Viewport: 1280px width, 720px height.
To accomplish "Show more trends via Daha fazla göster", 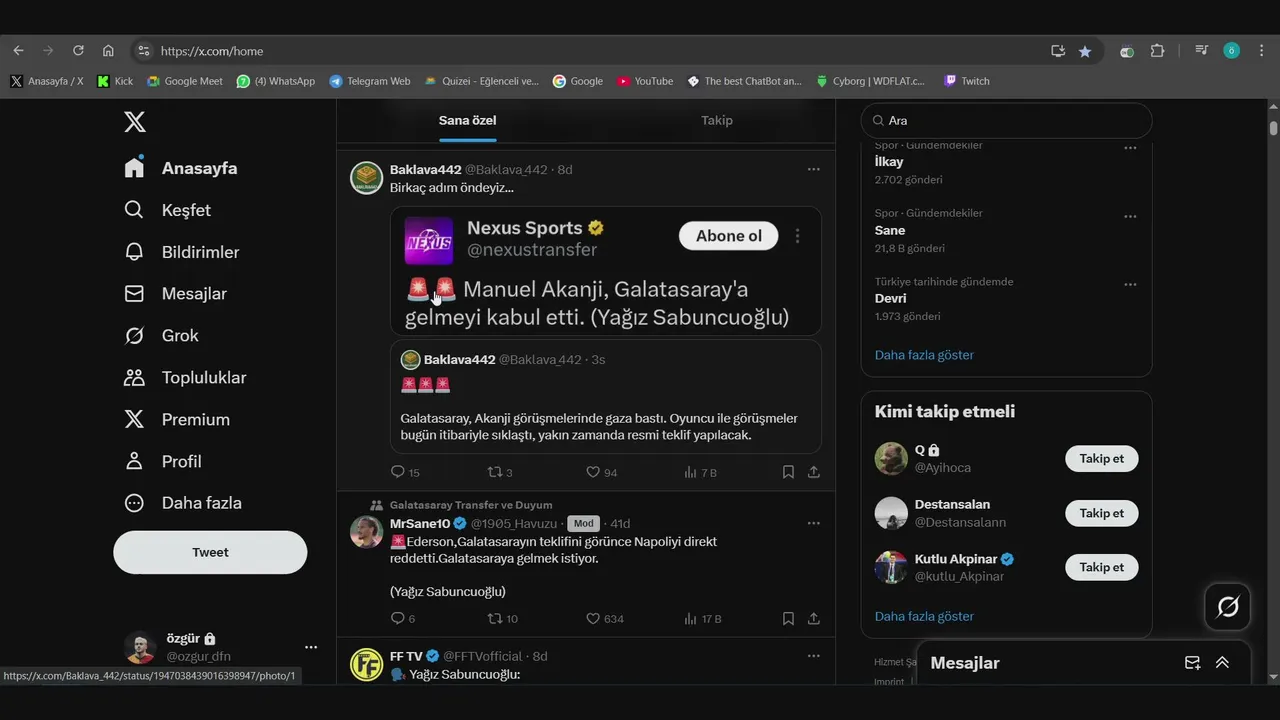I will pos(924,355).
